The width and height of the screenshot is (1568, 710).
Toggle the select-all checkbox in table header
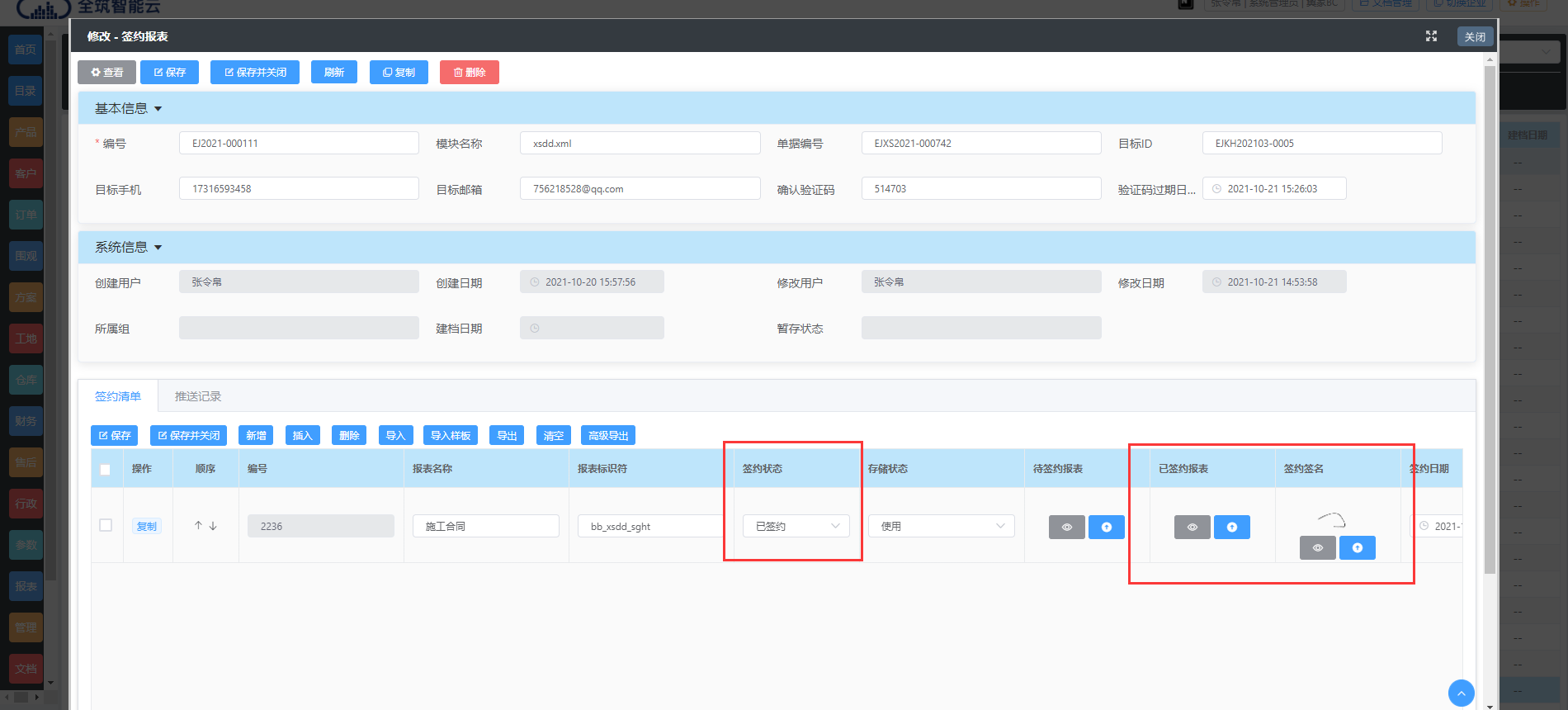click(x=105, y=470)
